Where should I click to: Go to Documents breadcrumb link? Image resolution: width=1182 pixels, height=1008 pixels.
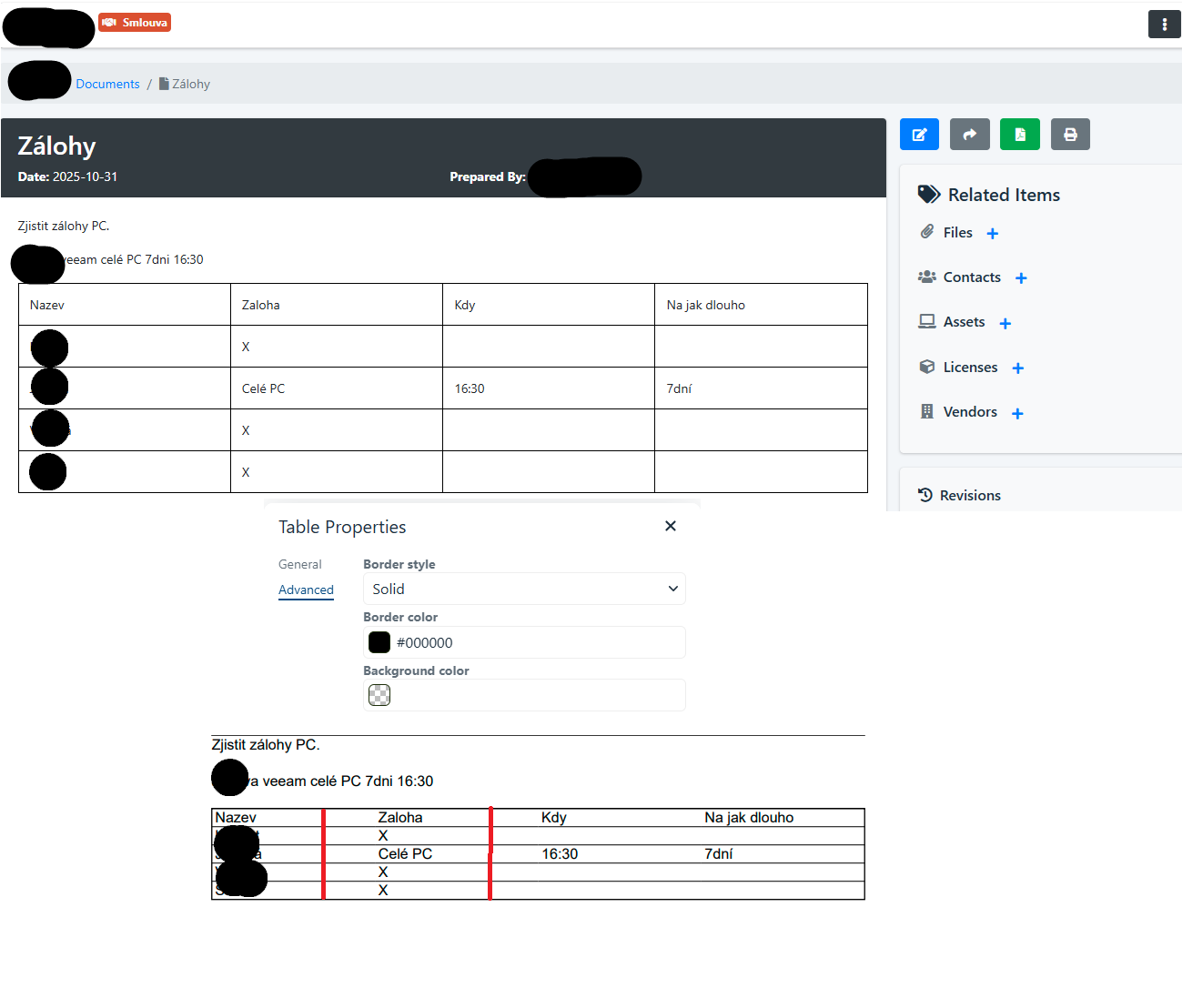[x=107, y=84]
